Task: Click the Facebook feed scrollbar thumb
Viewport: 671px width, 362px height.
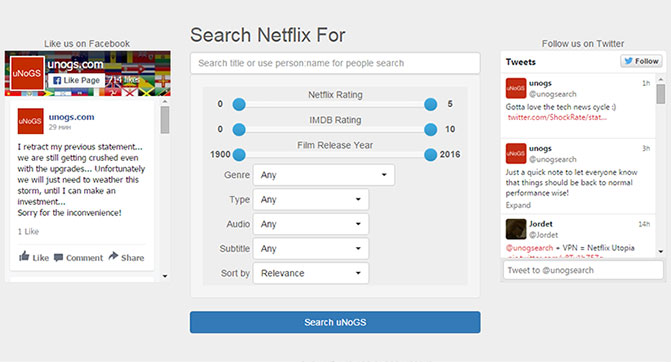Action: click(x=165, y=120)
